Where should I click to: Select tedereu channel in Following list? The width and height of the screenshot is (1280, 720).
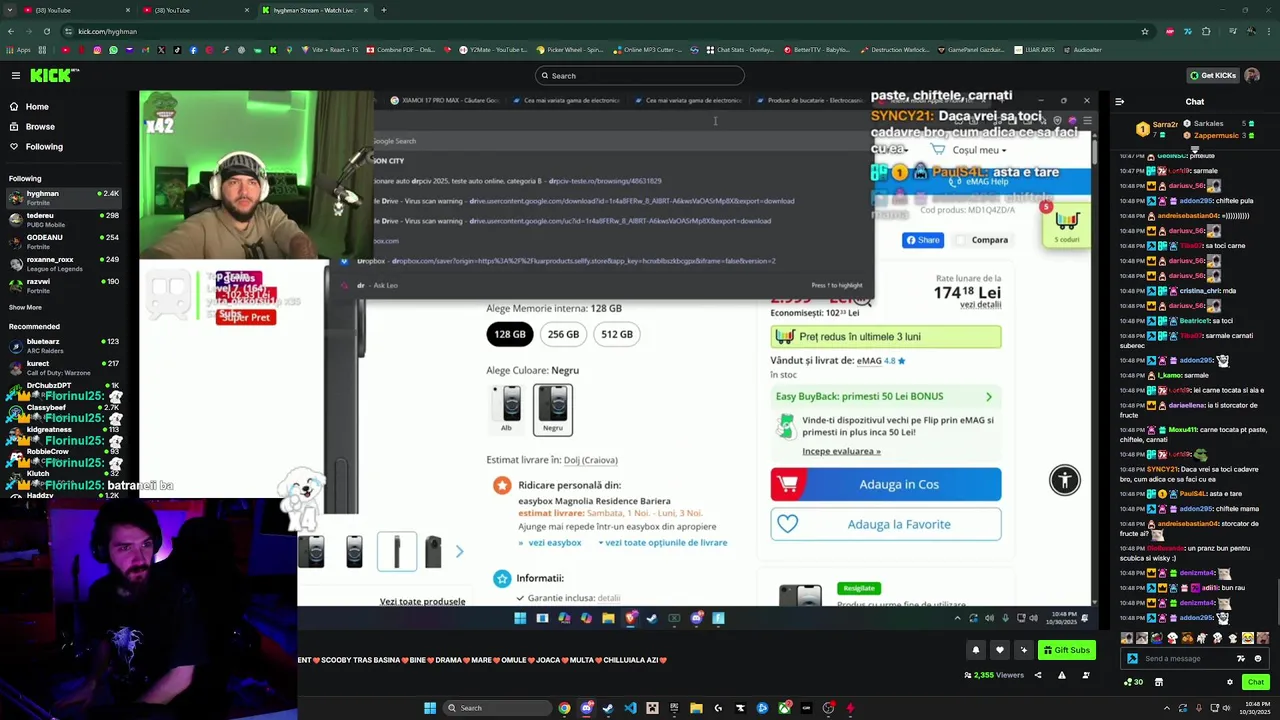click(62, 219)
